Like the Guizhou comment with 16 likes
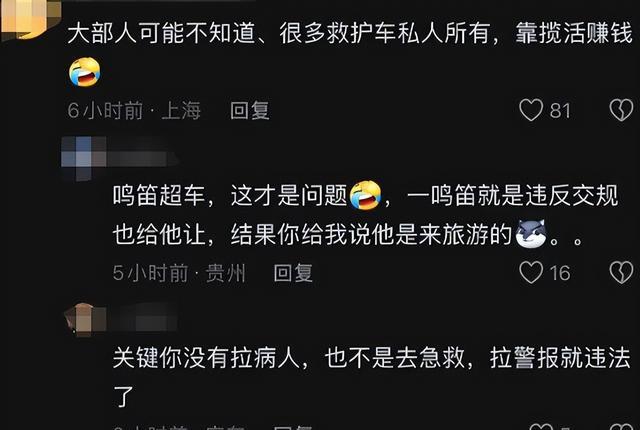The width and height of the screenshot is (640, 430). point(531,272)
